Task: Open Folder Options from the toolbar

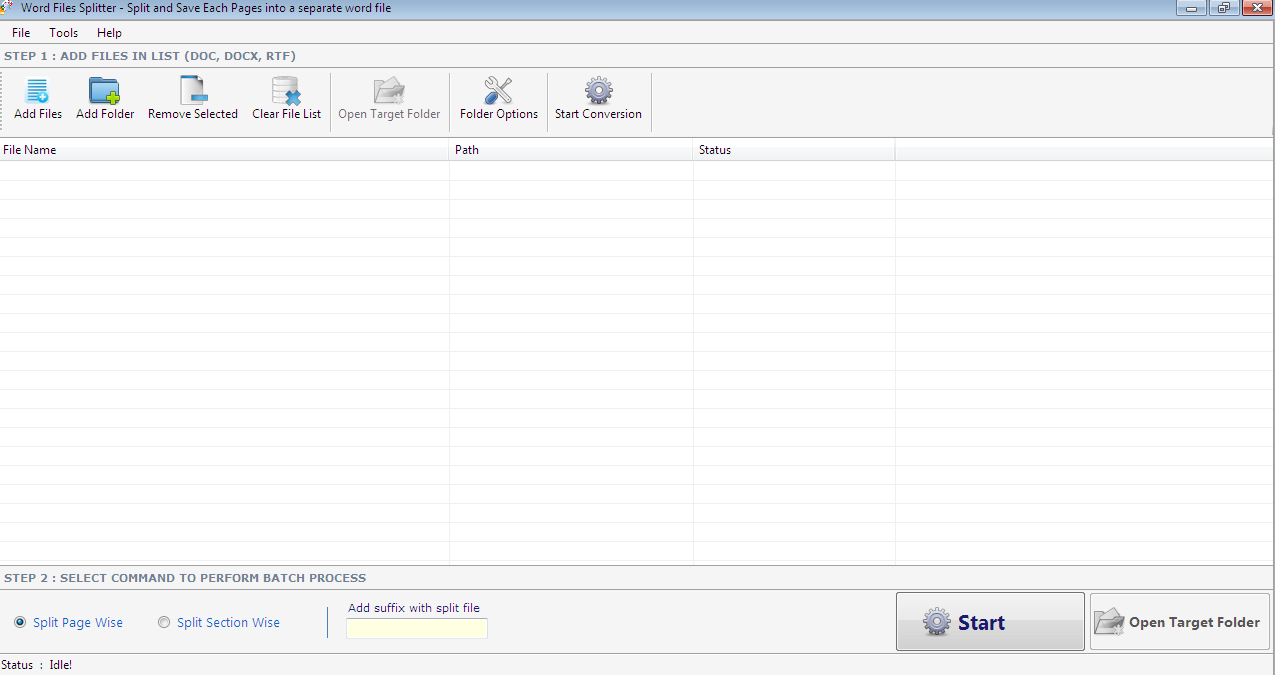Action: click(498, 98)
